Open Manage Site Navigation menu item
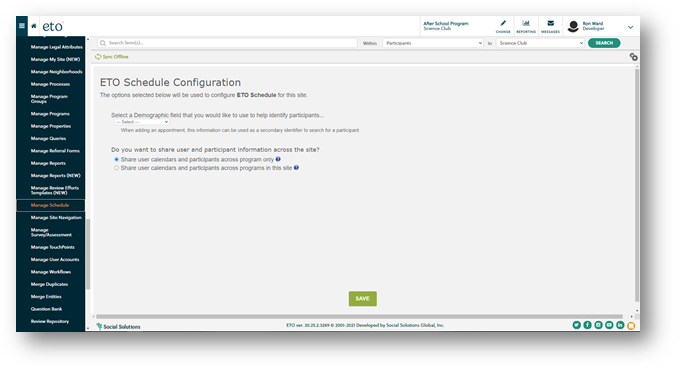The image size is (678, 370). [x=56, y=217]
